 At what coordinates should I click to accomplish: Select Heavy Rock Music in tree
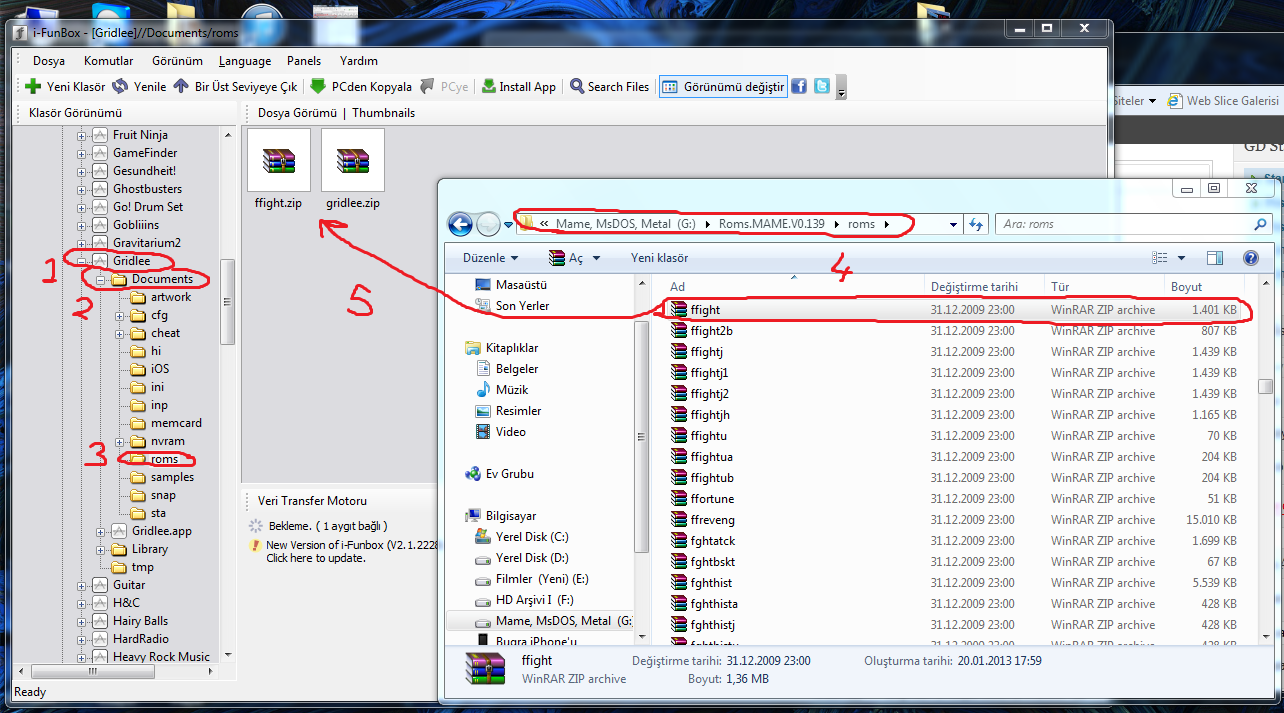point(161,657)
